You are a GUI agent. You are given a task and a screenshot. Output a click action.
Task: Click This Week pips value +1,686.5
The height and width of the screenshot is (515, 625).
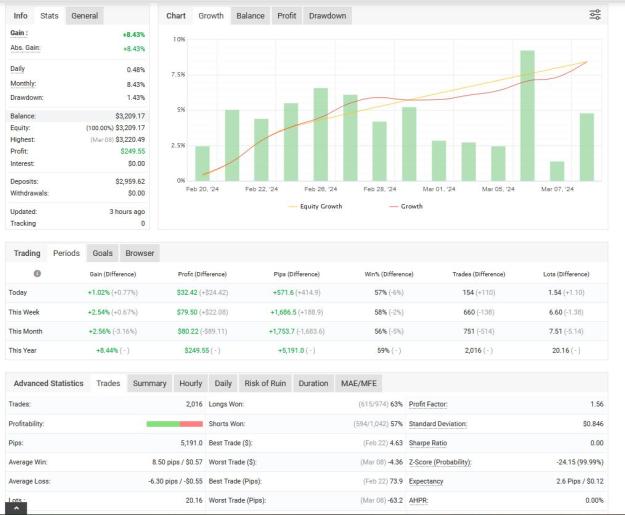pyautogui.click(x=283, y=312)
